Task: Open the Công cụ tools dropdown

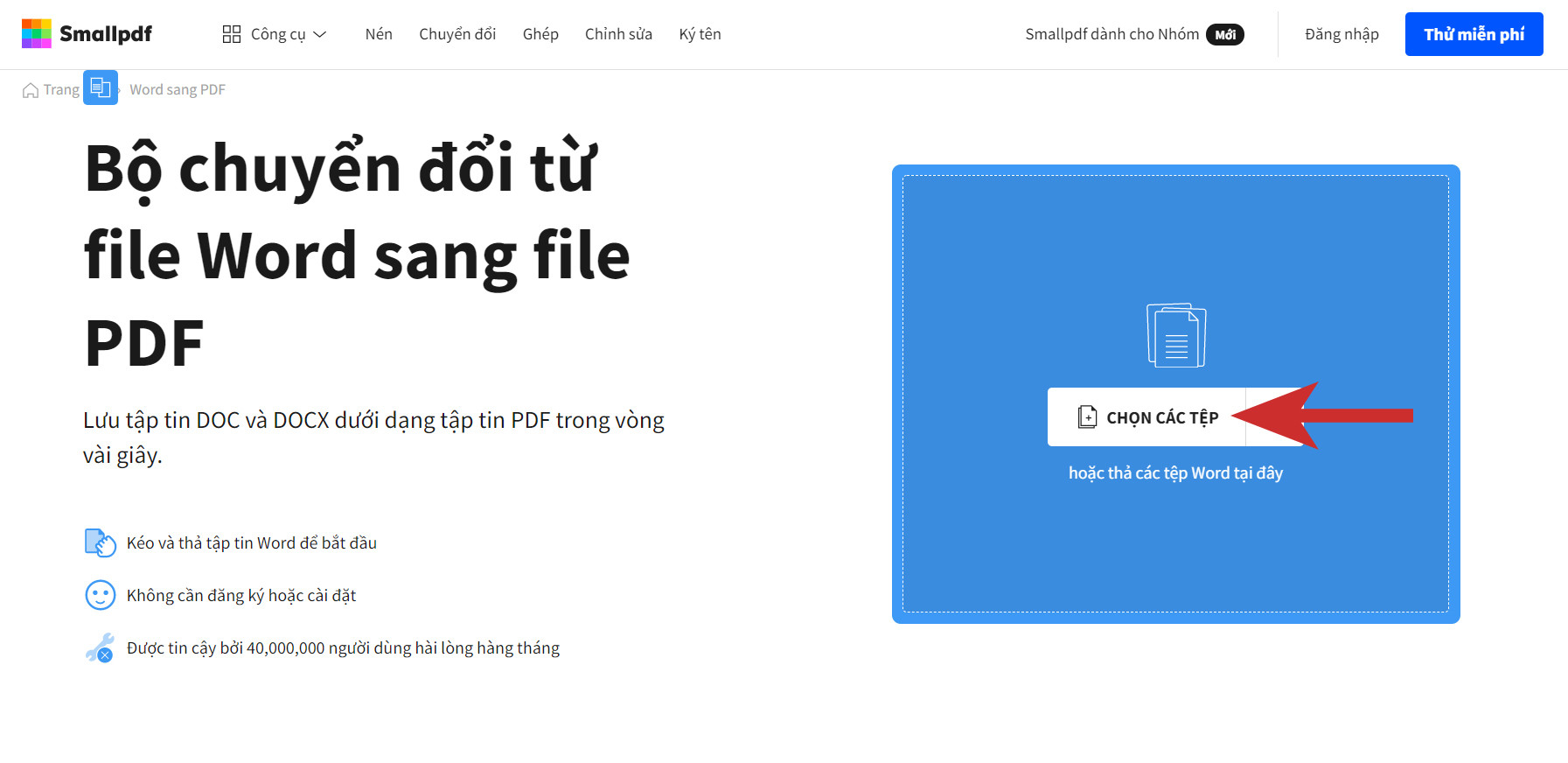Action: (x=275, y=34)
